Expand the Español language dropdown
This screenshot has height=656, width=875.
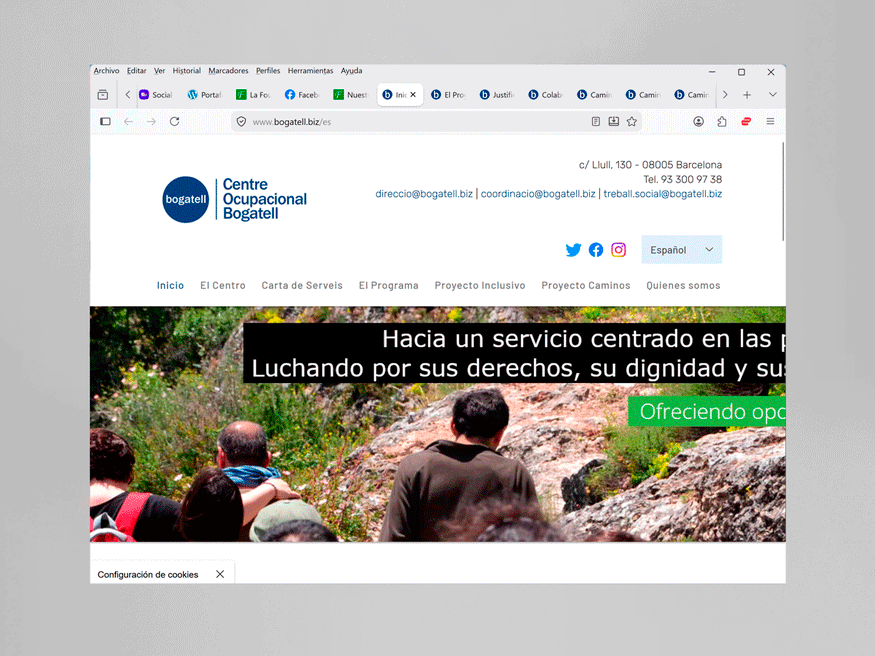[681, 250]
